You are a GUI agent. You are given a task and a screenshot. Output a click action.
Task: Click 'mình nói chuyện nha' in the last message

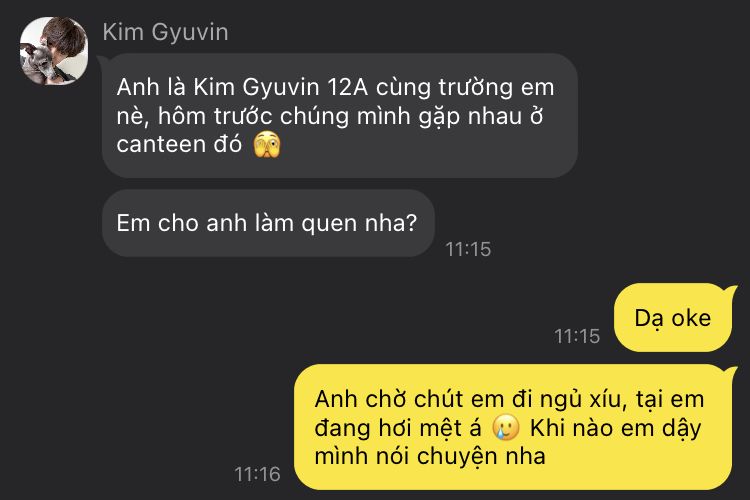click(430, 456)
